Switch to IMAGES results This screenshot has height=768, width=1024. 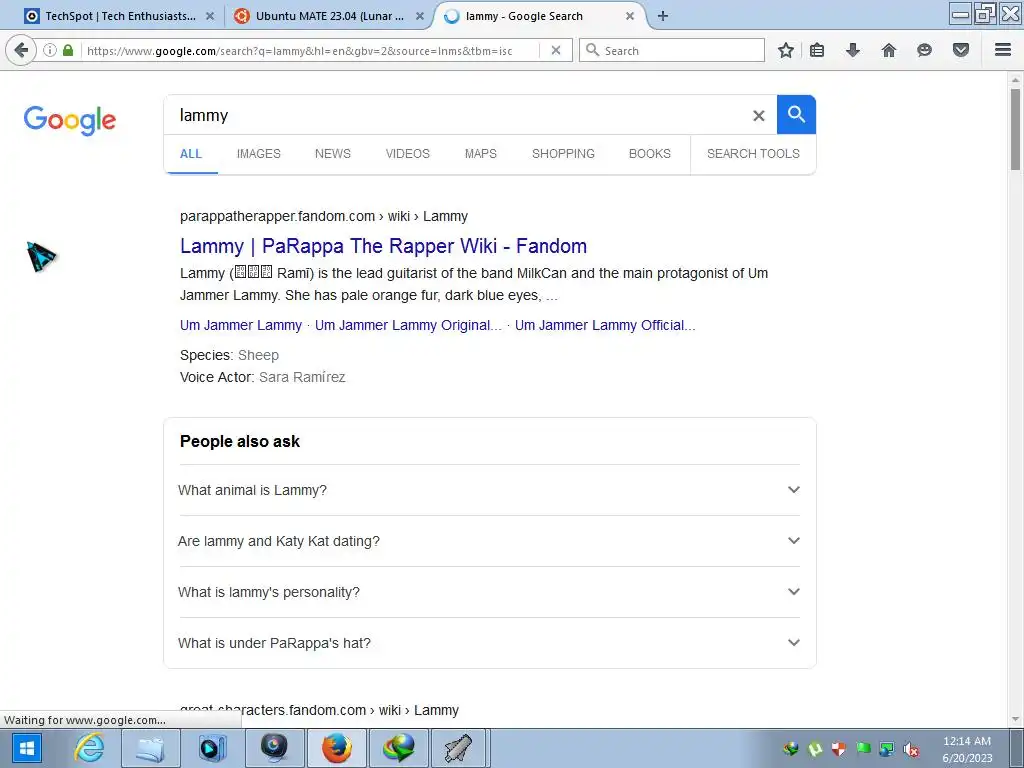259,154
